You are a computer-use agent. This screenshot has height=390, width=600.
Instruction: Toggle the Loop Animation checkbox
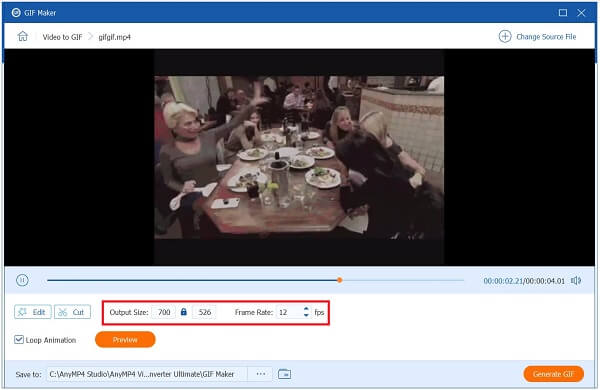19,339
